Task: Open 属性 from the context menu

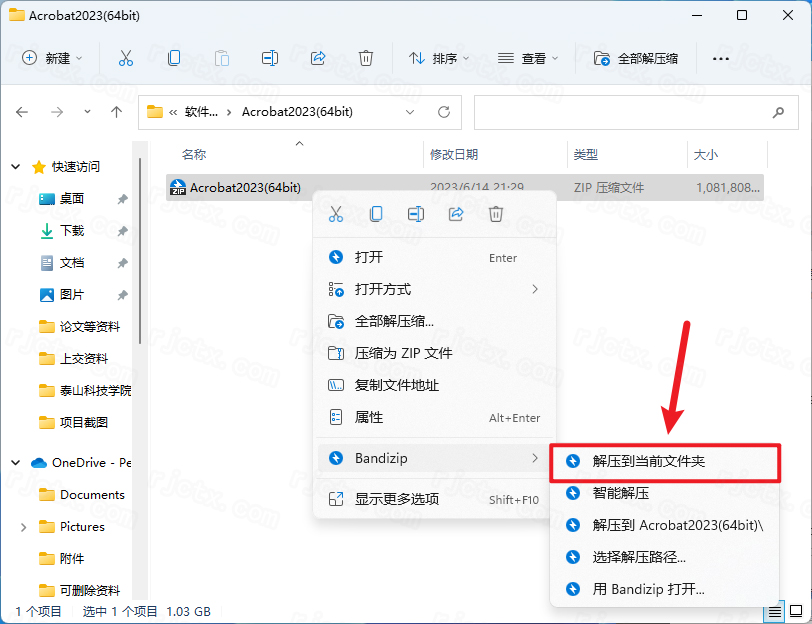Action: point(434,417)
